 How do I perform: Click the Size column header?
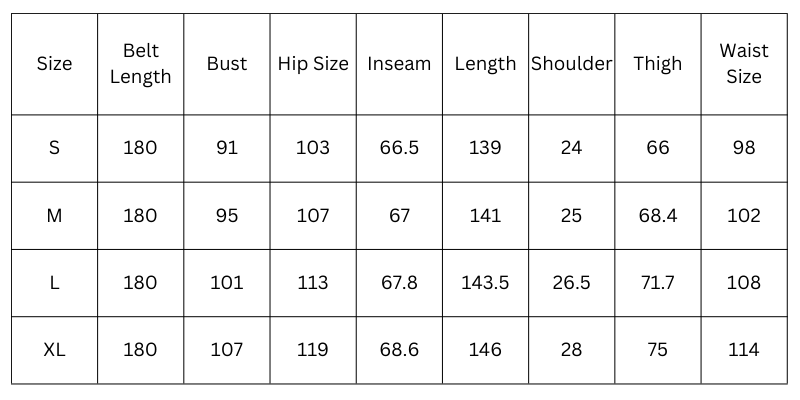54,64
